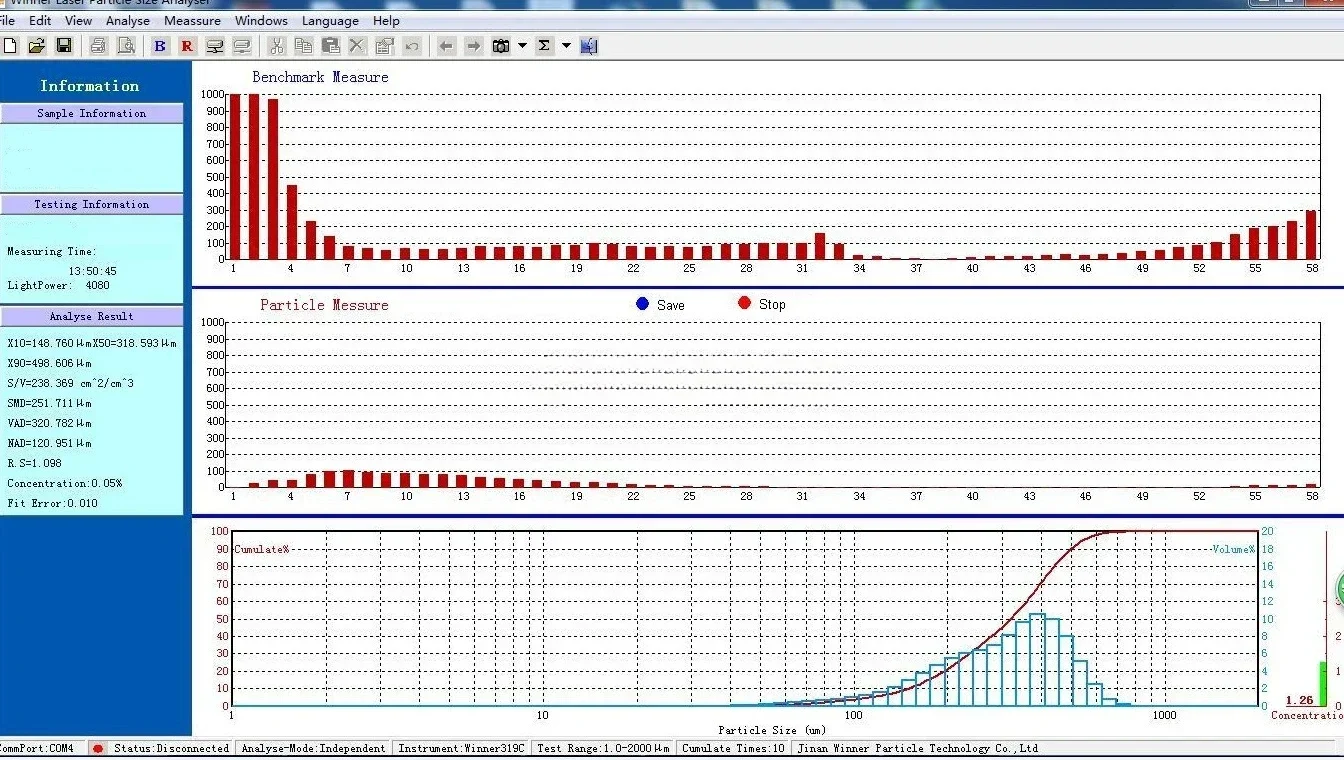Screen dimensions: 1344x760
Task: Click the scissors cut icon
Action: (x=277, y=46)
